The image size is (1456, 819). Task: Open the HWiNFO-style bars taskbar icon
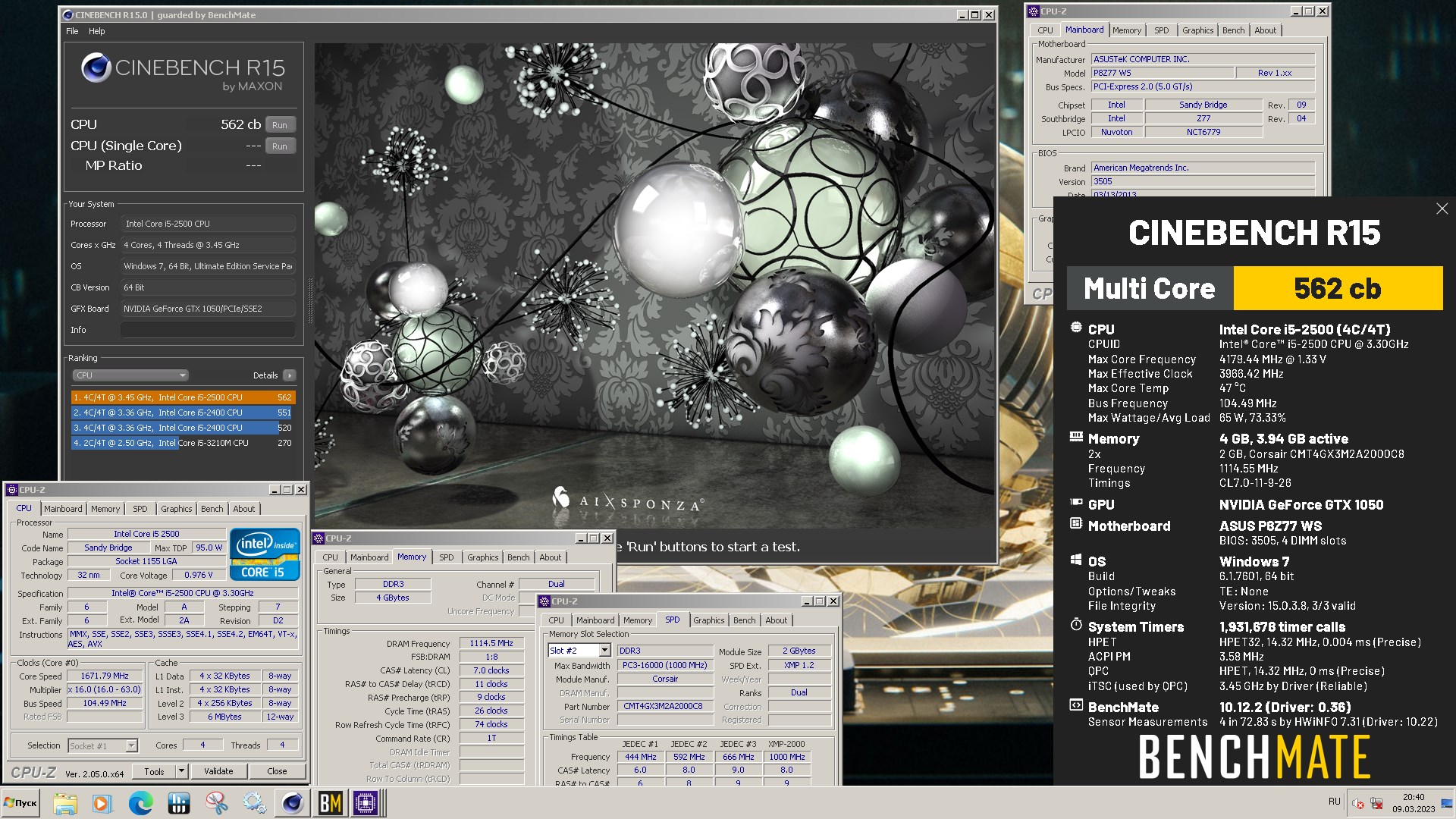179,803
